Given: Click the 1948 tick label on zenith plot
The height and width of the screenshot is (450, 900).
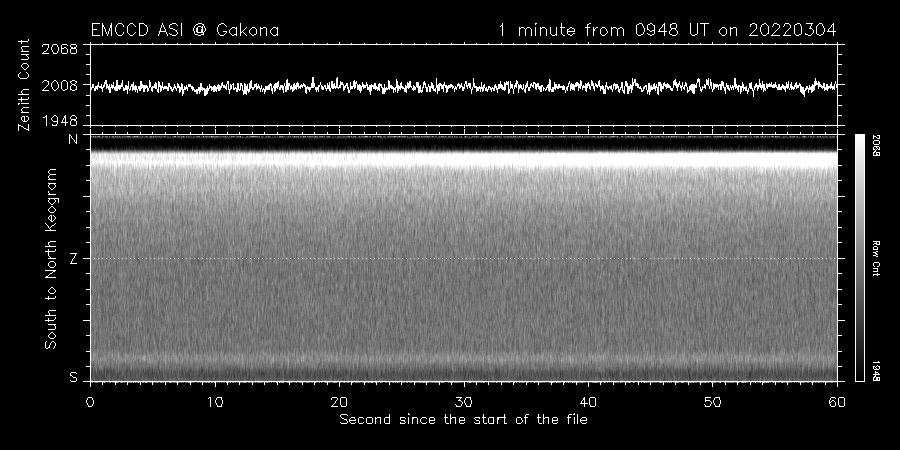Looking at the screenshot, I should point(60,121).
